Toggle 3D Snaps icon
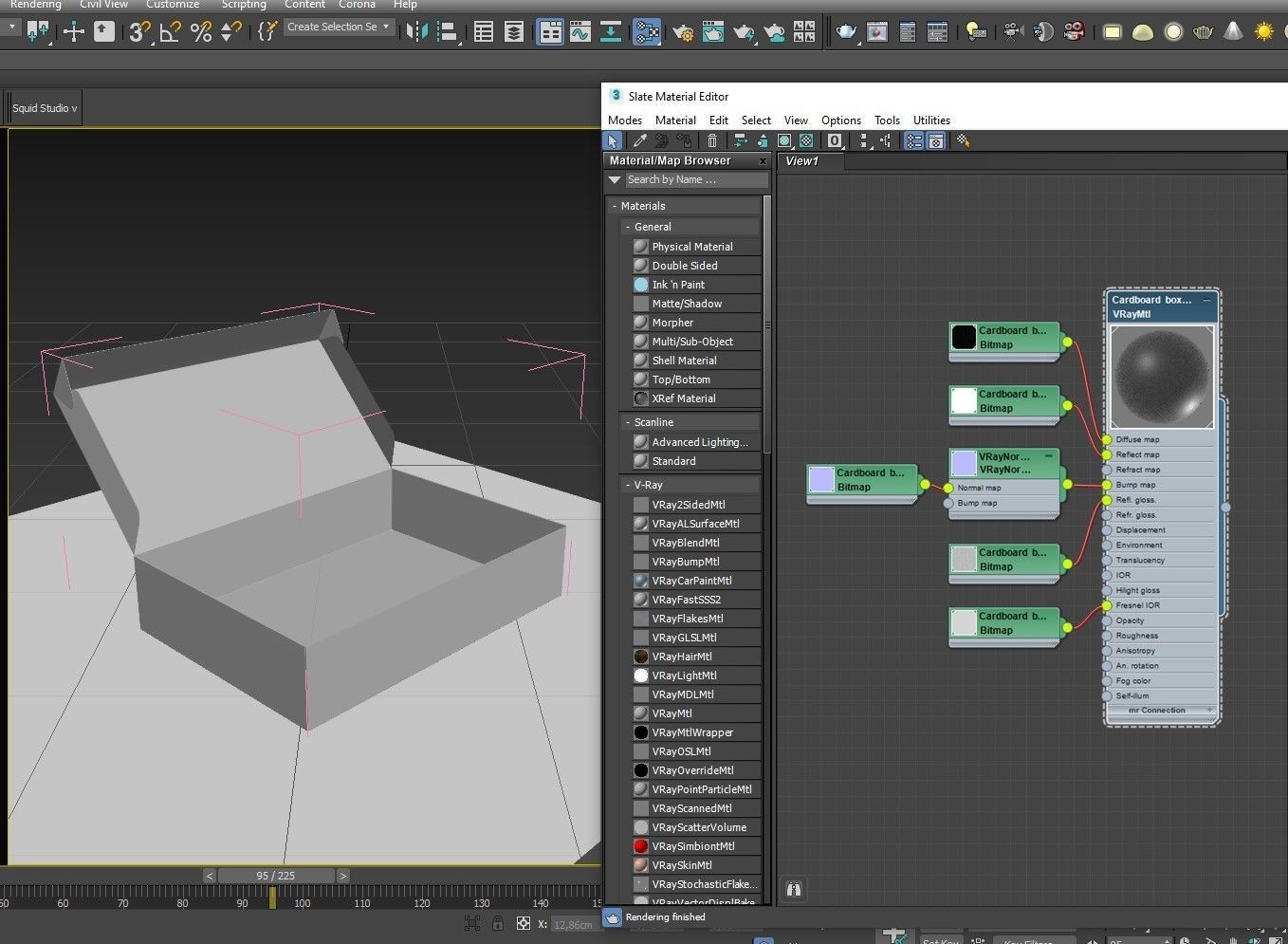 click(x=140, y=31)
